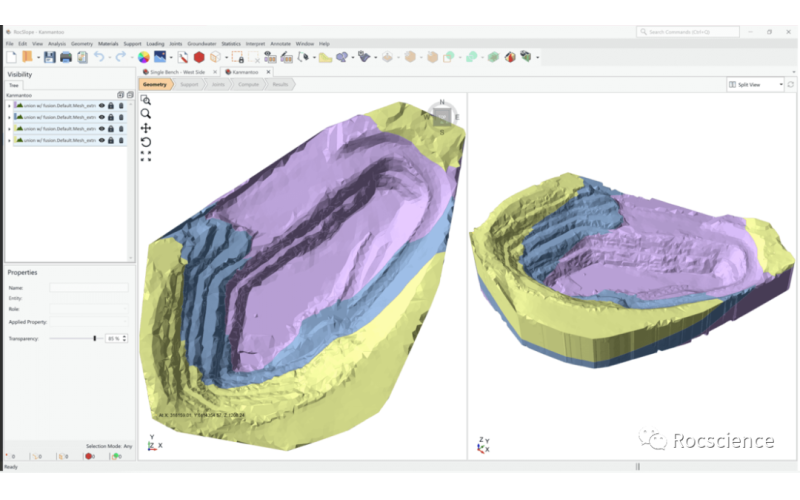This screenshot has width=800, height=500.
Task: Click the red hexagon toolbar icon
Action: coord(199,57)
